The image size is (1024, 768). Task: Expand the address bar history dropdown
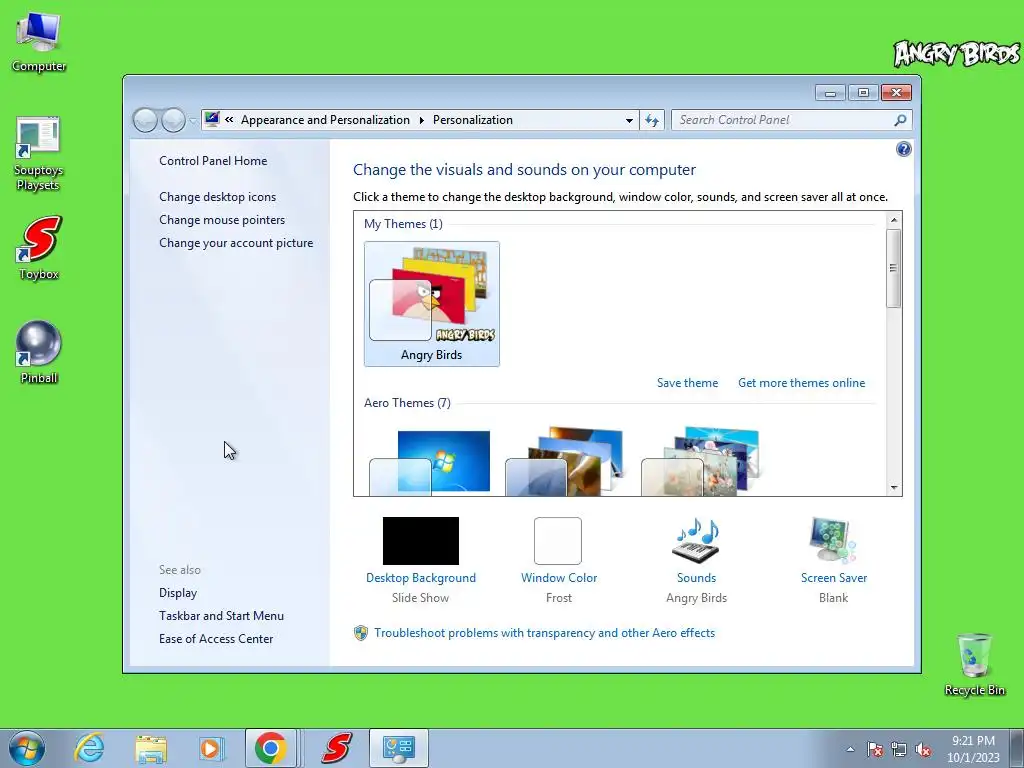629,121
